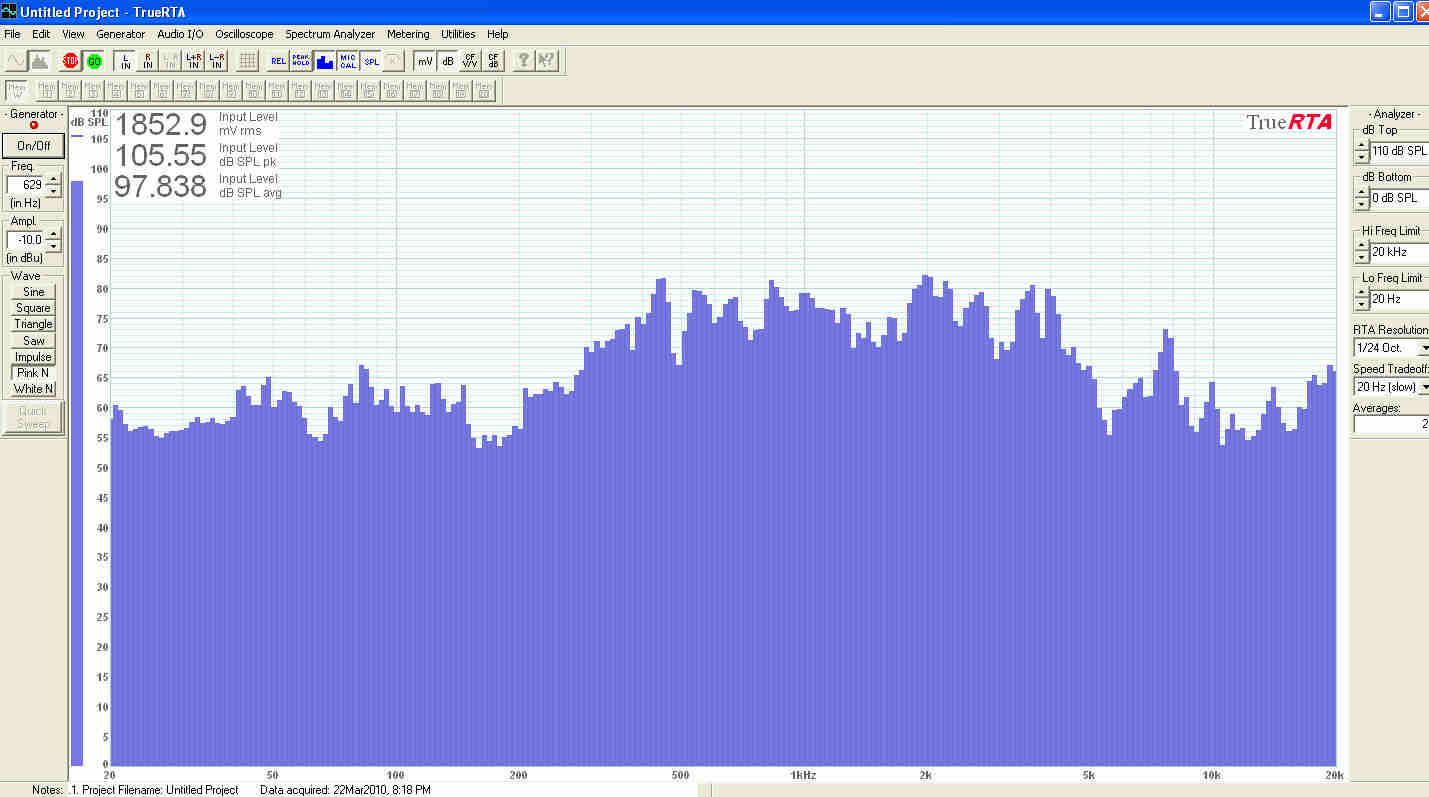Select the mV units icon
Image resolution: width=1429 pixels, height=797 pixels.
click(425, 61)
